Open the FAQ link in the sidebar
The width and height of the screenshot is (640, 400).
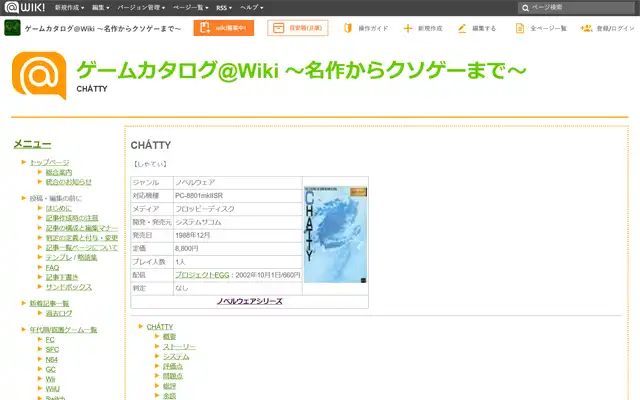click(52, 267)
